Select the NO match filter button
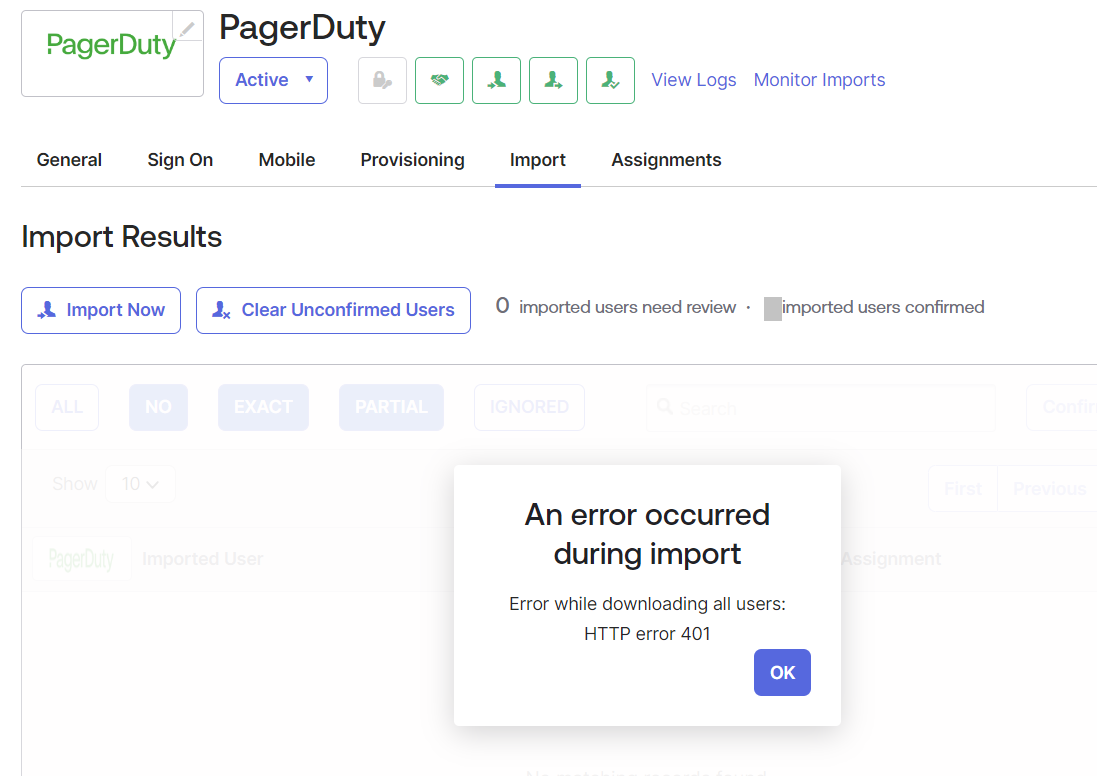1097x776 pixels. (x=158, y=407)
